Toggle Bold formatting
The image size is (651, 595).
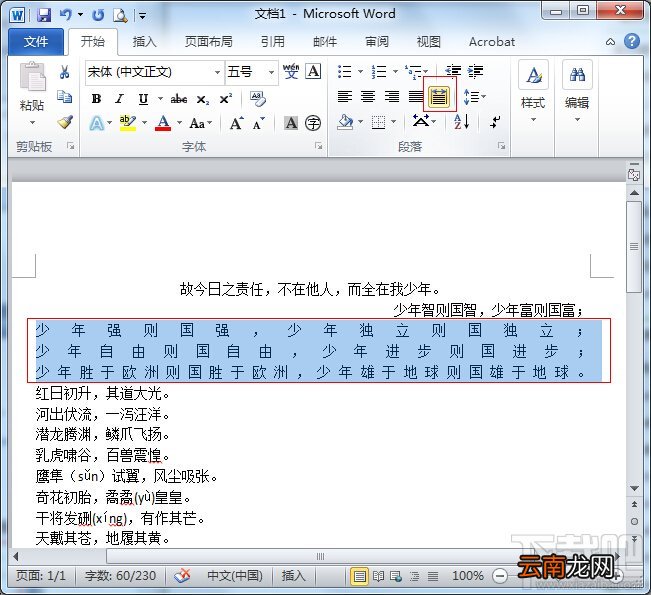point(96,99)
